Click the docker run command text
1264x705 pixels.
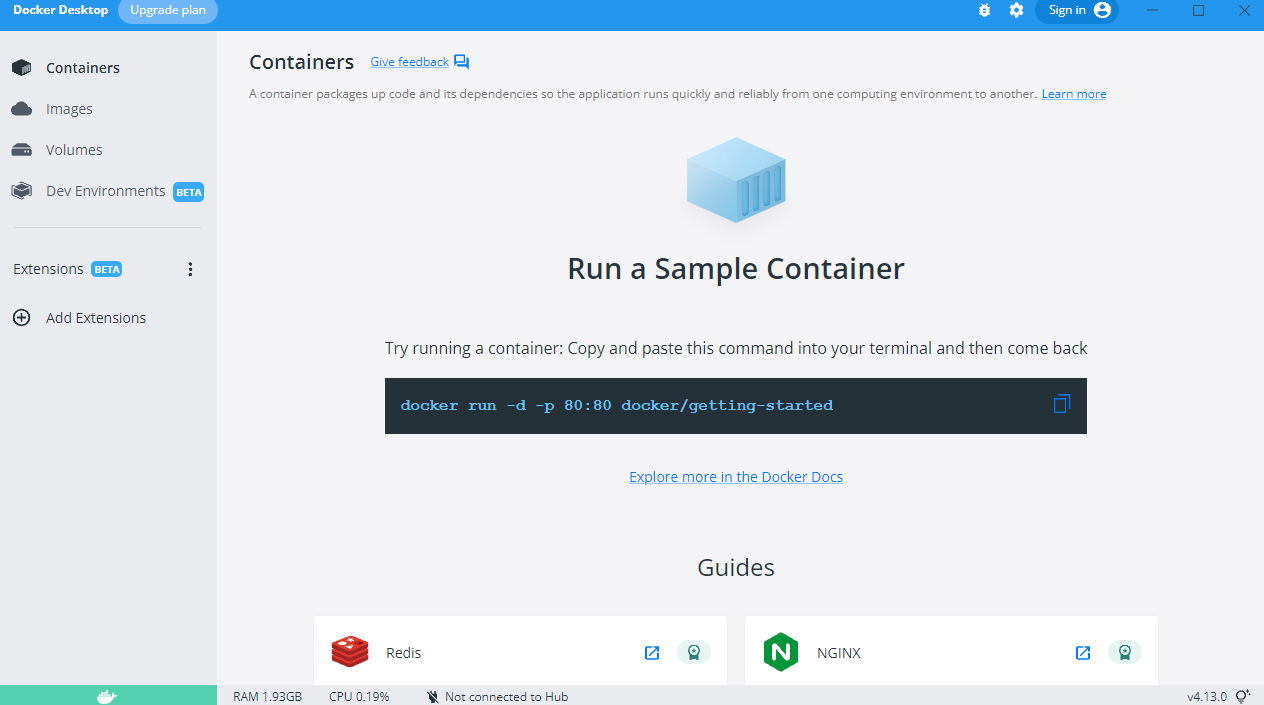616,406
